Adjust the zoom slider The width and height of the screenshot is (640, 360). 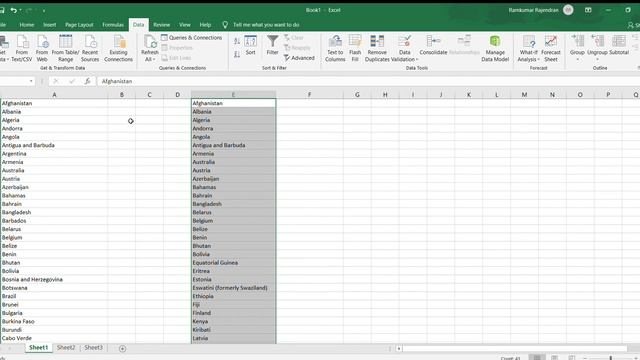(611, 358)
